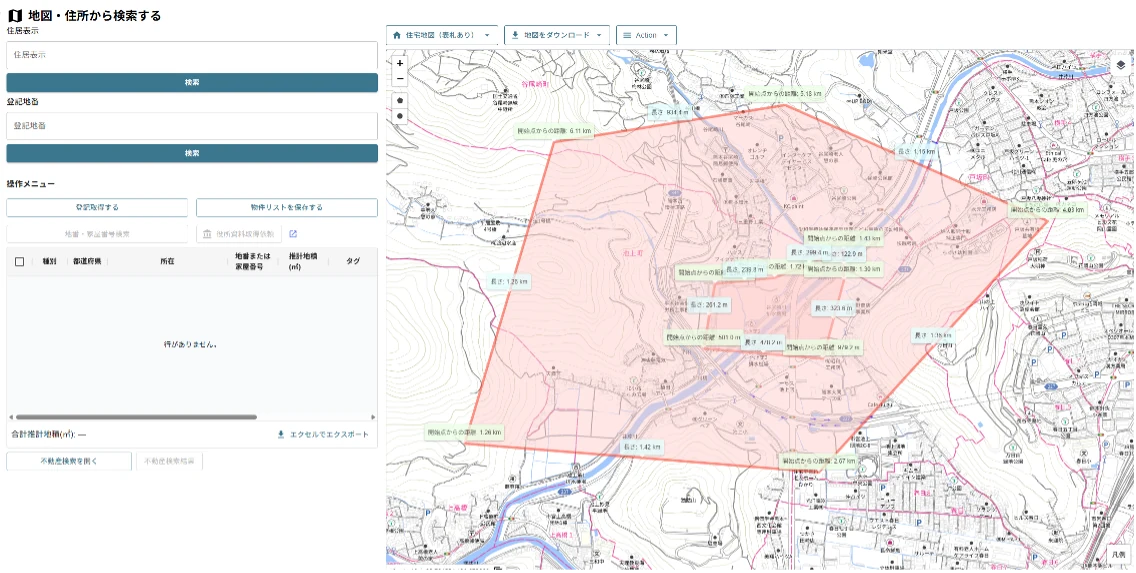
Task: Click the 2.07 km distance label on map
Action: [819, 460]
